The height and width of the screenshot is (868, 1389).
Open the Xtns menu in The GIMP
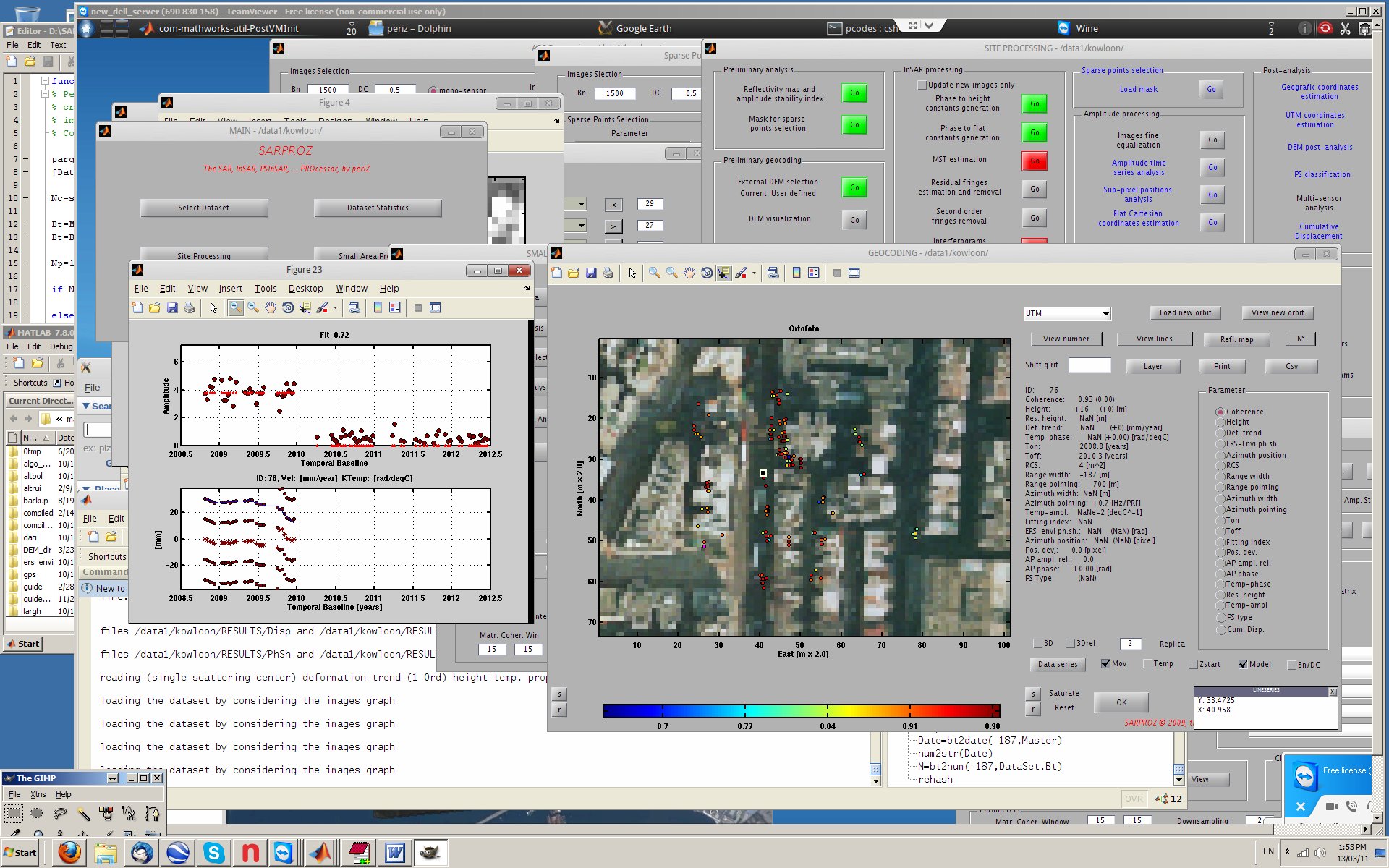[38, 795]
